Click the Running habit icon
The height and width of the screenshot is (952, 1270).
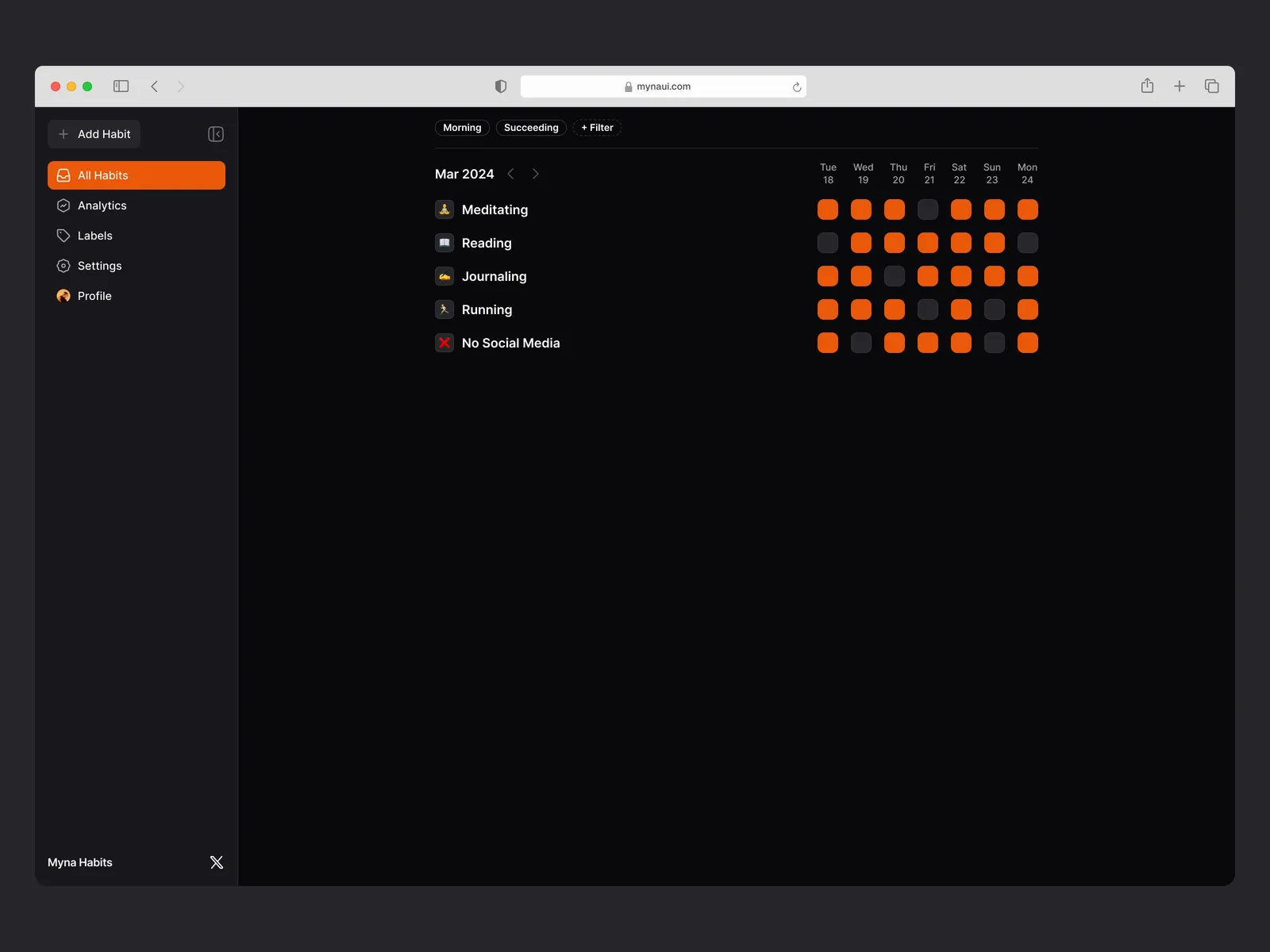coord(444,309)
